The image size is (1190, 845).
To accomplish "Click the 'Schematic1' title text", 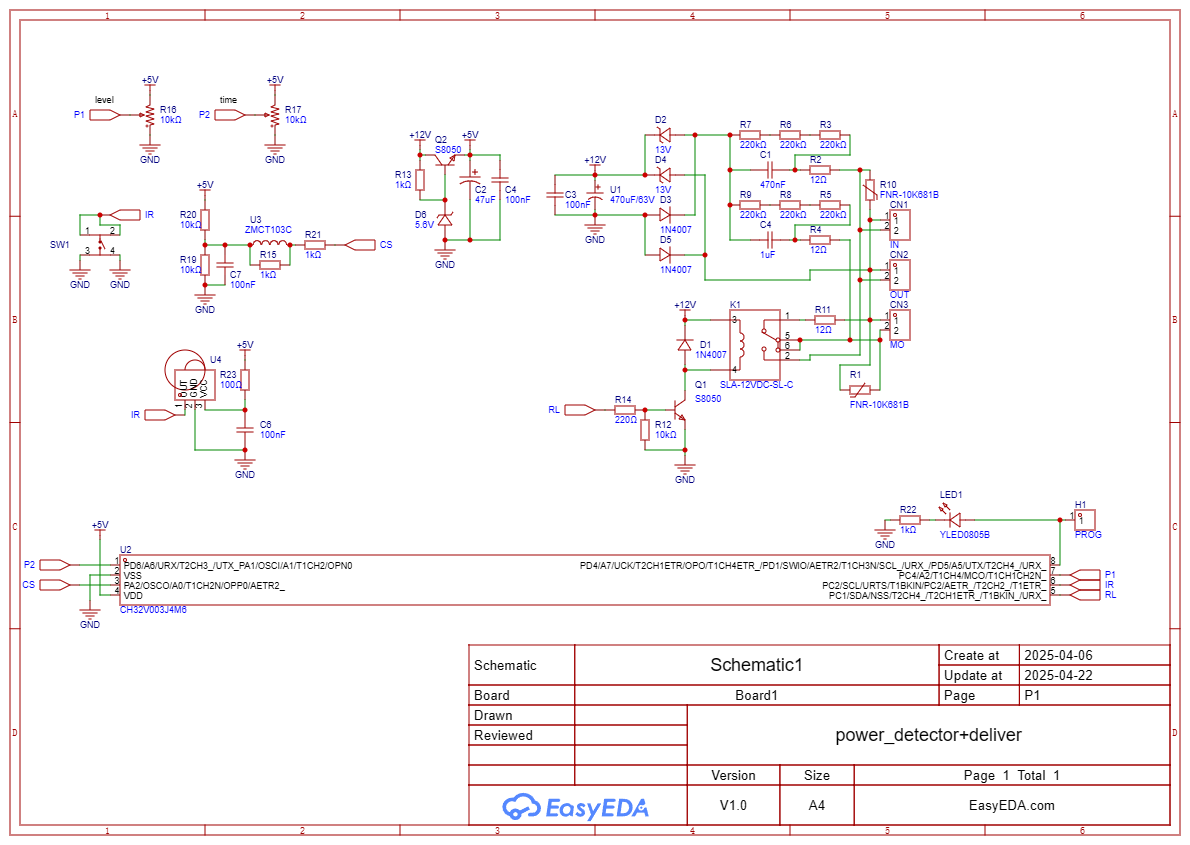I will pyautogui.click(x=756, y=665).
